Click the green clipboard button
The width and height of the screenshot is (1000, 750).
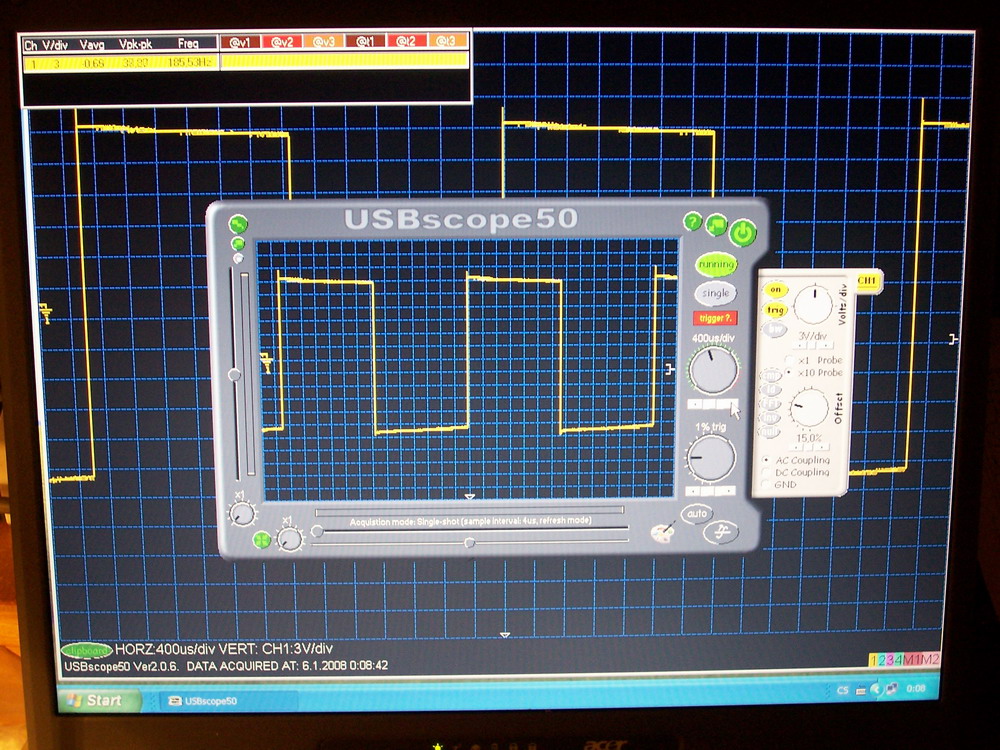(x=87, y=651)
